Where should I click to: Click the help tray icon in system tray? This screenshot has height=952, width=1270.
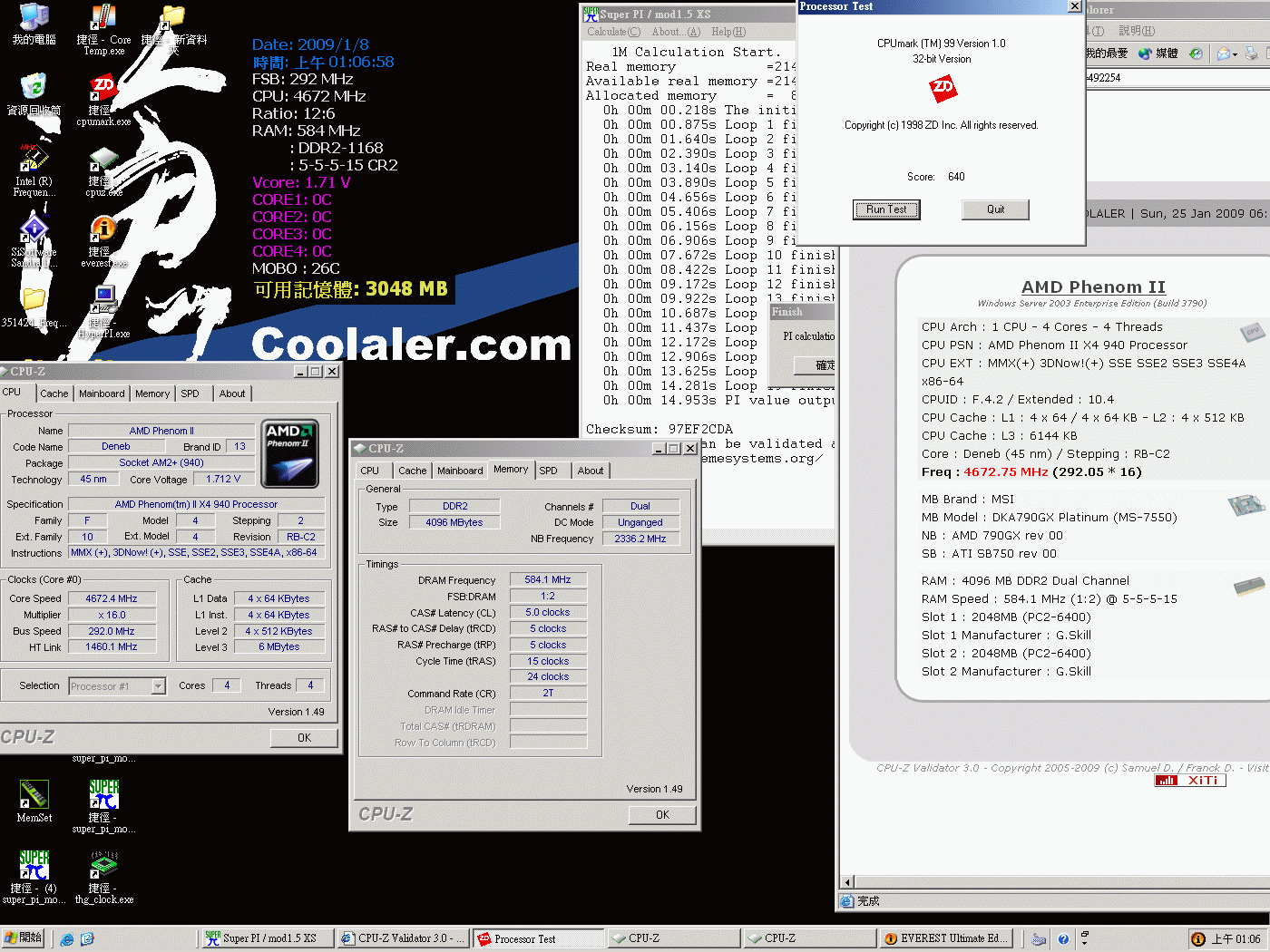[x=1063, y=939]
